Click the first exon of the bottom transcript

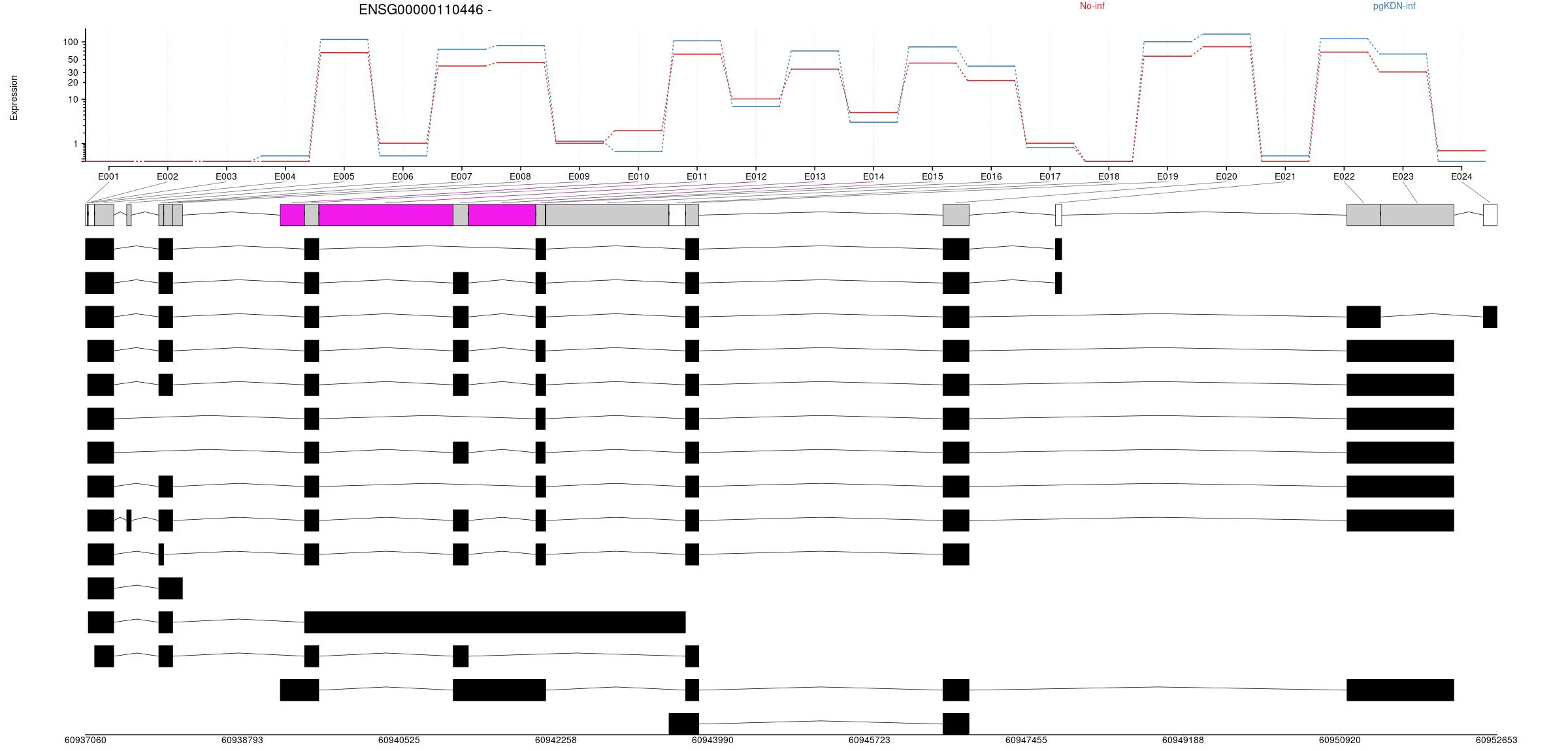point(684,724)
